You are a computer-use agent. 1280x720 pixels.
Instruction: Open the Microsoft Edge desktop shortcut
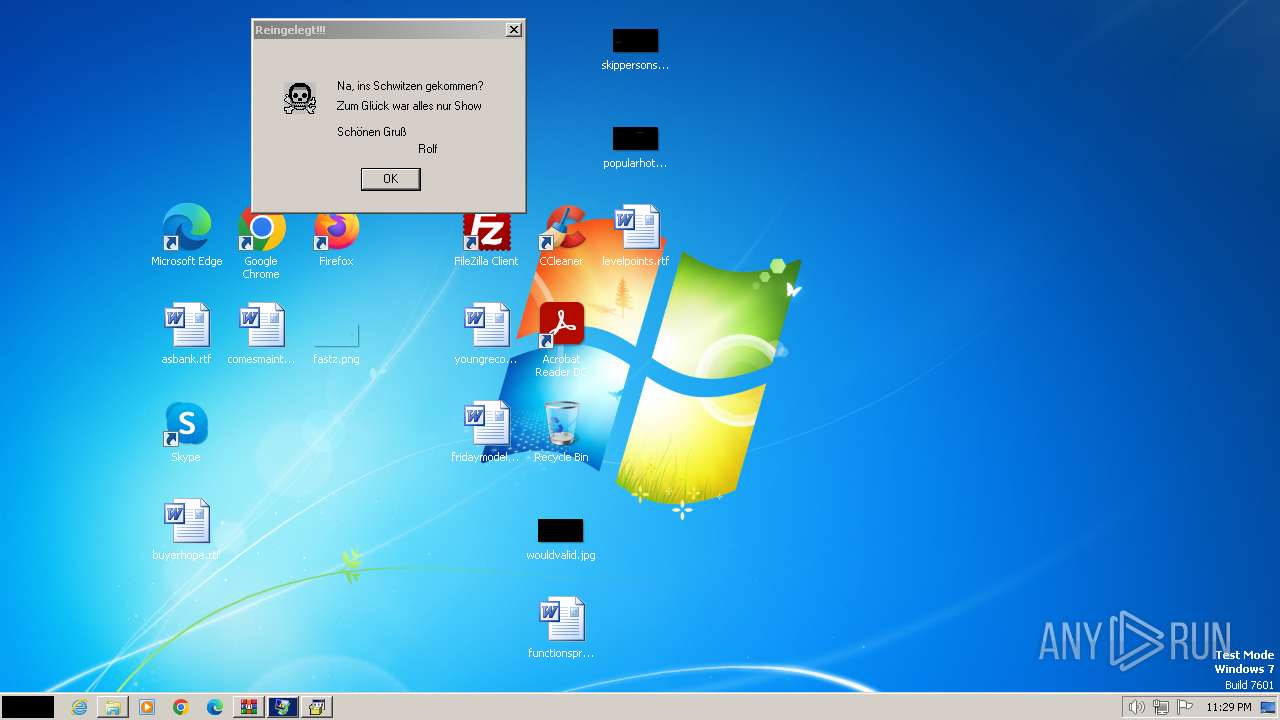pos(187,237)
